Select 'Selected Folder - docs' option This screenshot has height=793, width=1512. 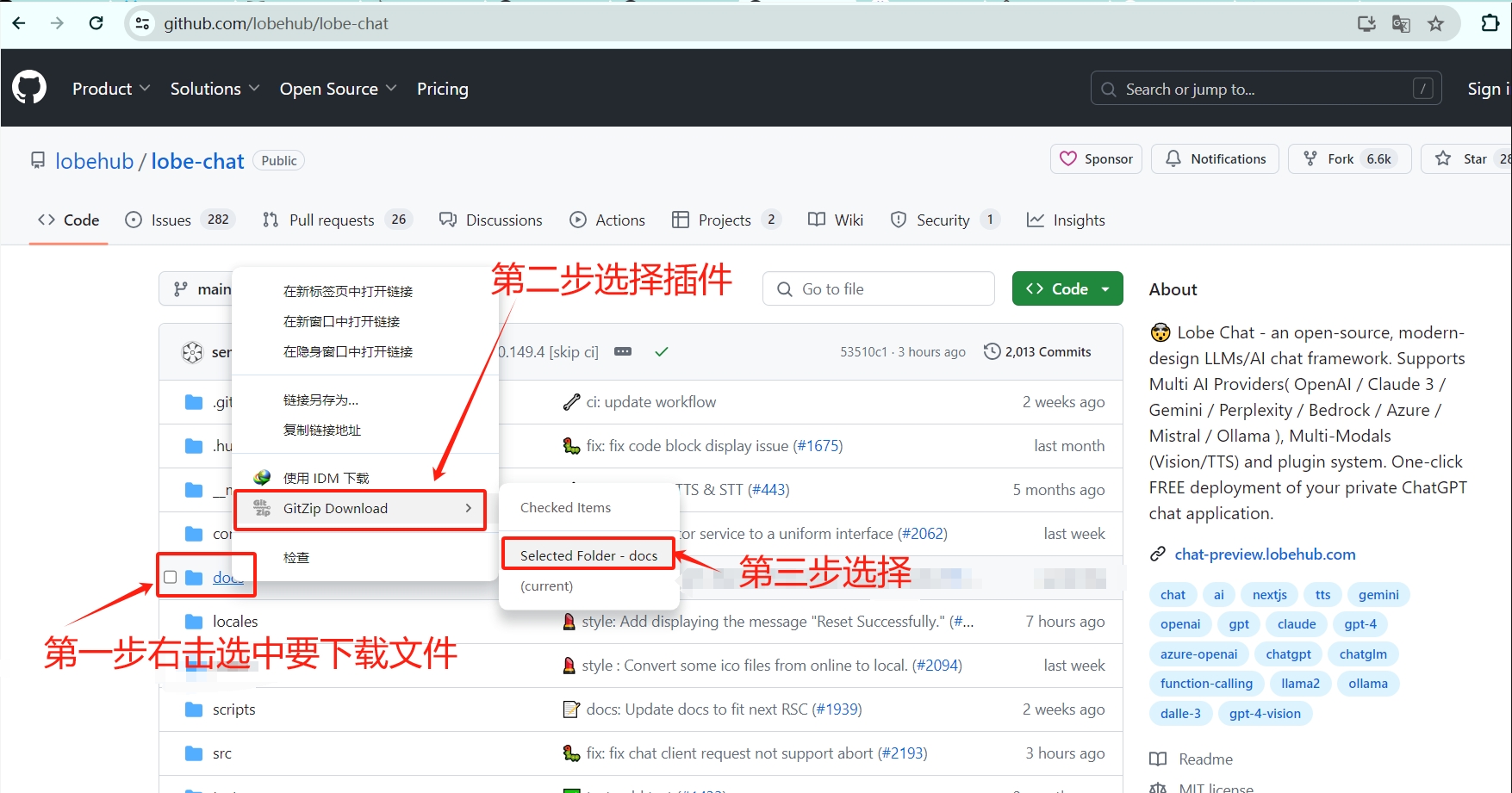(588, 556)
